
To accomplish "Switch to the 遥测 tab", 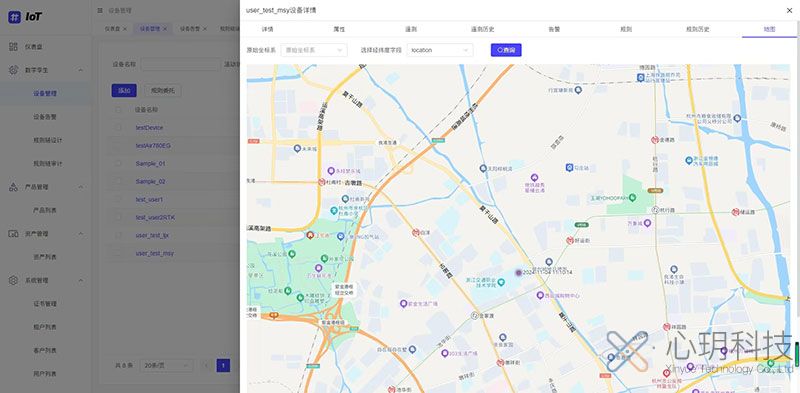I will (x=411, y=29).
